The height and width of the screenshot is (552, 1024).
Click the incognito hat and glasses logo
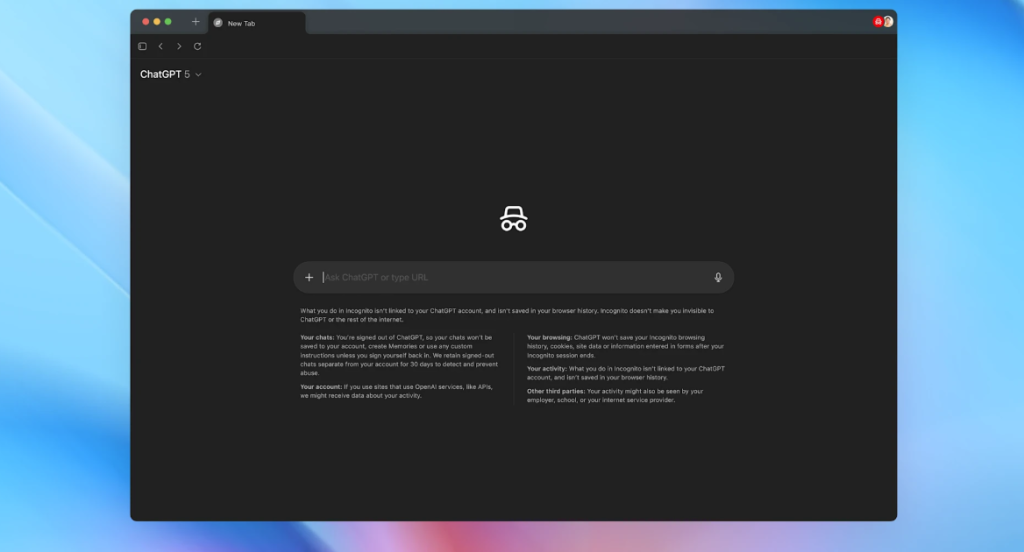pos(514,219)
